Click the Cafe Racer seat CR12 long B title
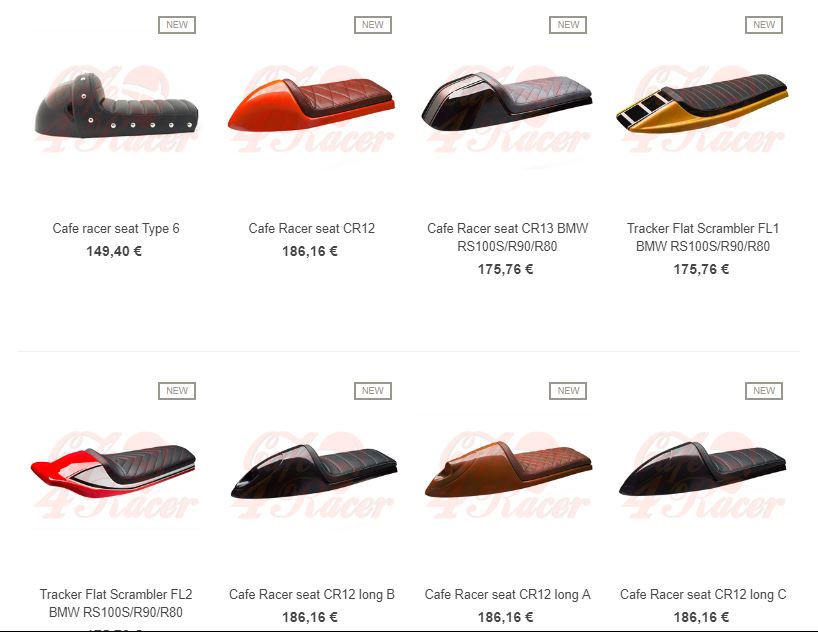Screen dimensions: 818x632 311,594
